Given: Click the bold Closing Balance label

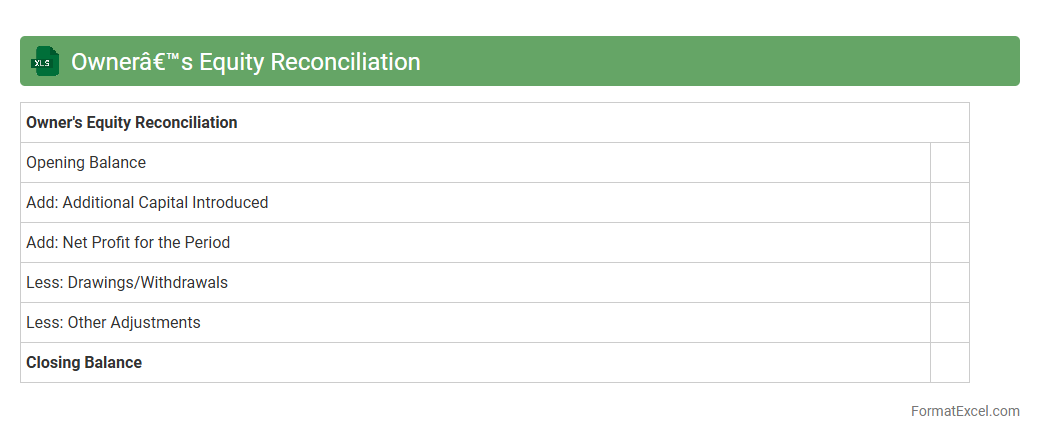Looking at the screenshot, I should coord(84,363).
